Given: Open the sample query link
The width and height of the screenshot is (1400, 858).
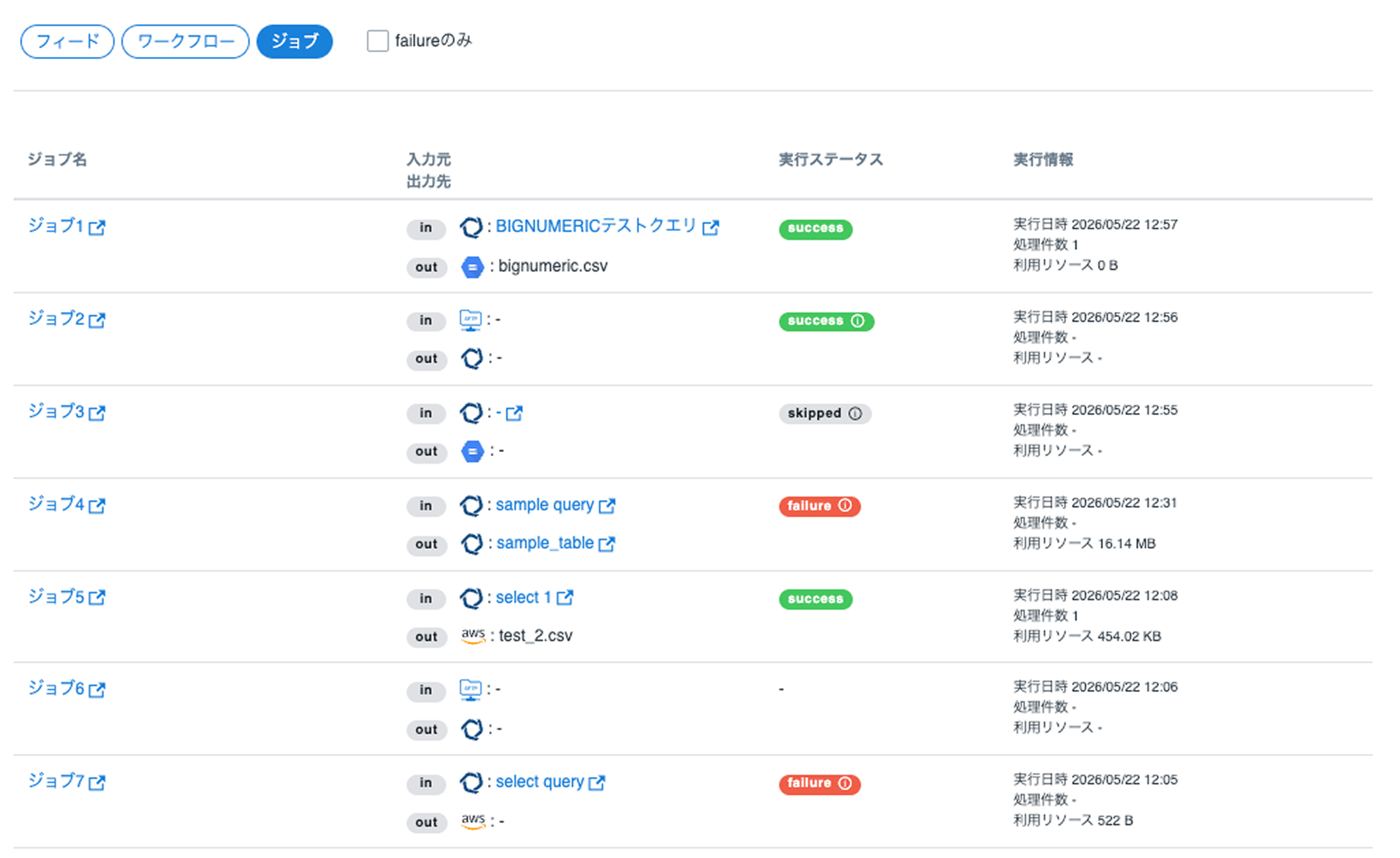Looking at the screenshot, I should click(545, 505).
